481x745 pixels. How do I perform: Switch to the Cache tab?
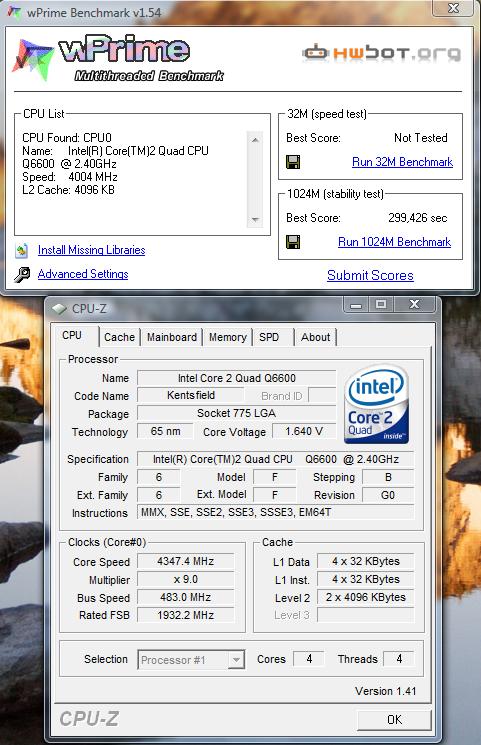[x=119, y=337]
